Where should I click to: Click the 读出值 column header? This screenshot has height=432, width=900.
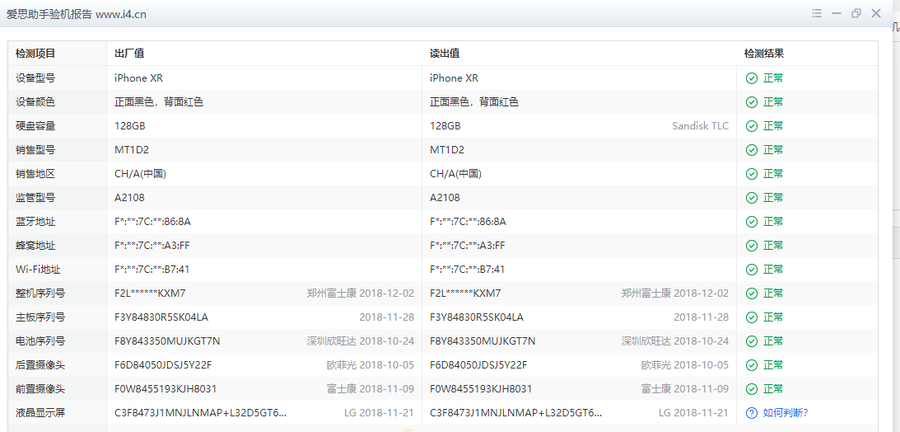pos(445,54)
